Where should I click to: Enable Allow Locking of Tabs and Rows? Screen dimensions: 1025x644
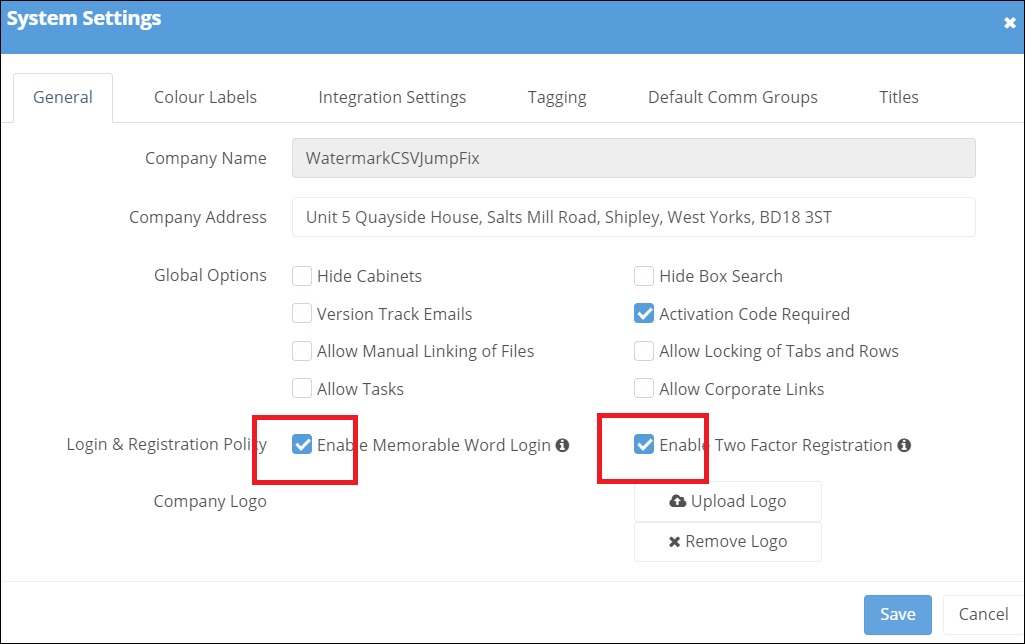pyautogui.click(x=644, y=351)
